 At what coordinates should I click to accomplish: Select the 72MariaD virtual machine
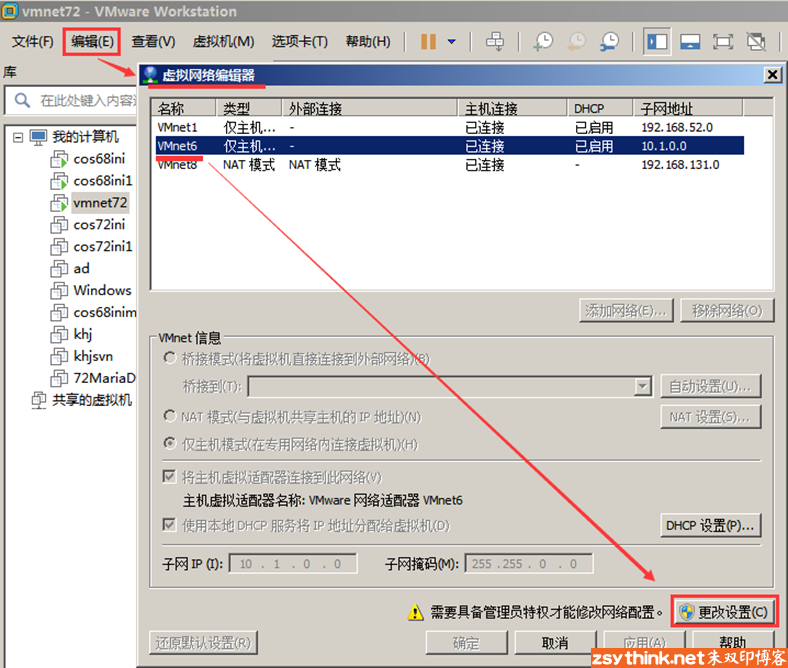[x=104, y=378]
